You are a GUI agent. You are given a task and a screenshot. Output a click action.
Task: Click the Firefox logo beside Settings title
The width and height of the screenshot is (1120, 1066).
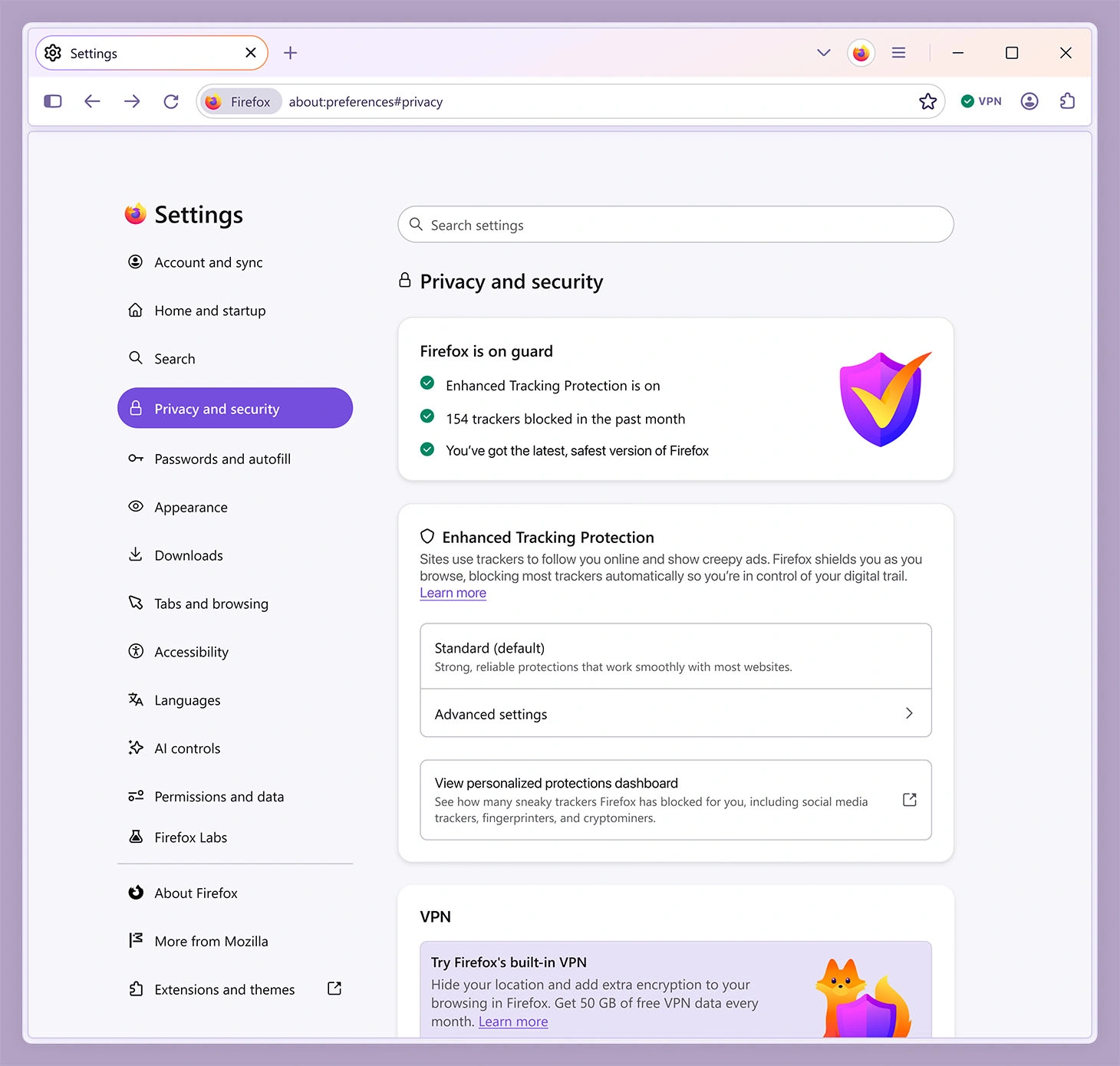(x=135, y=214)
